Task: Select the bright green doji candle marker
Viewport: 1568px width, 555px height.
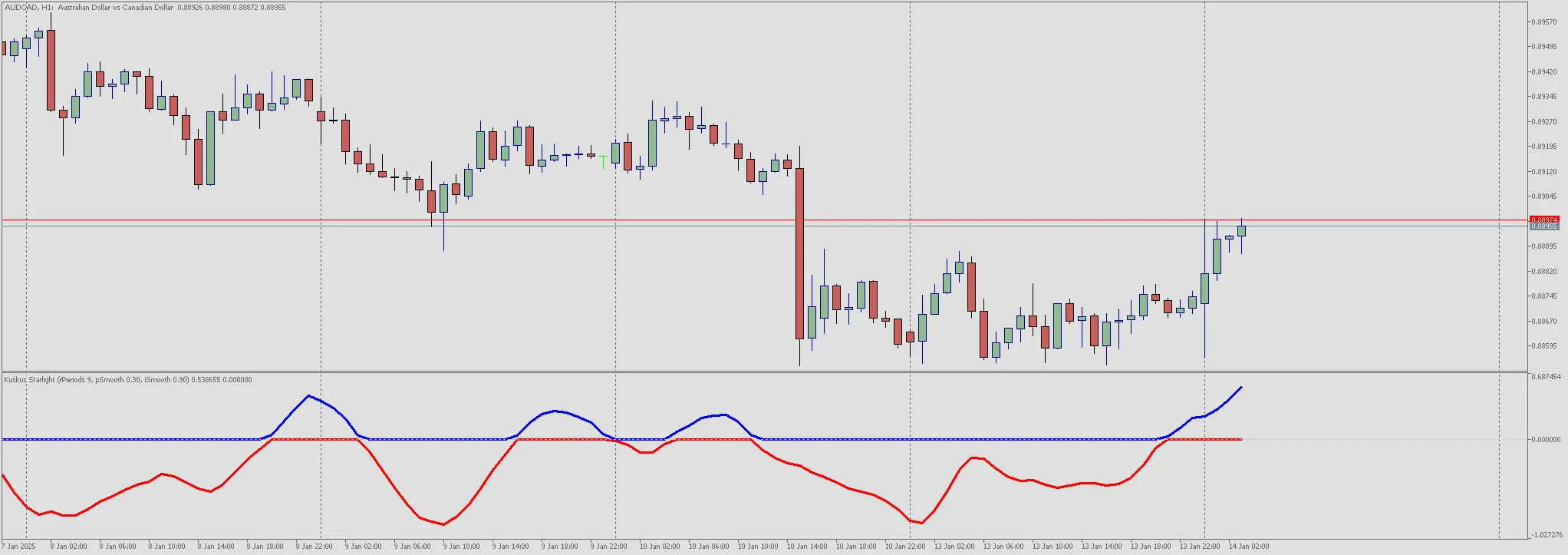Action: point(604,160)
